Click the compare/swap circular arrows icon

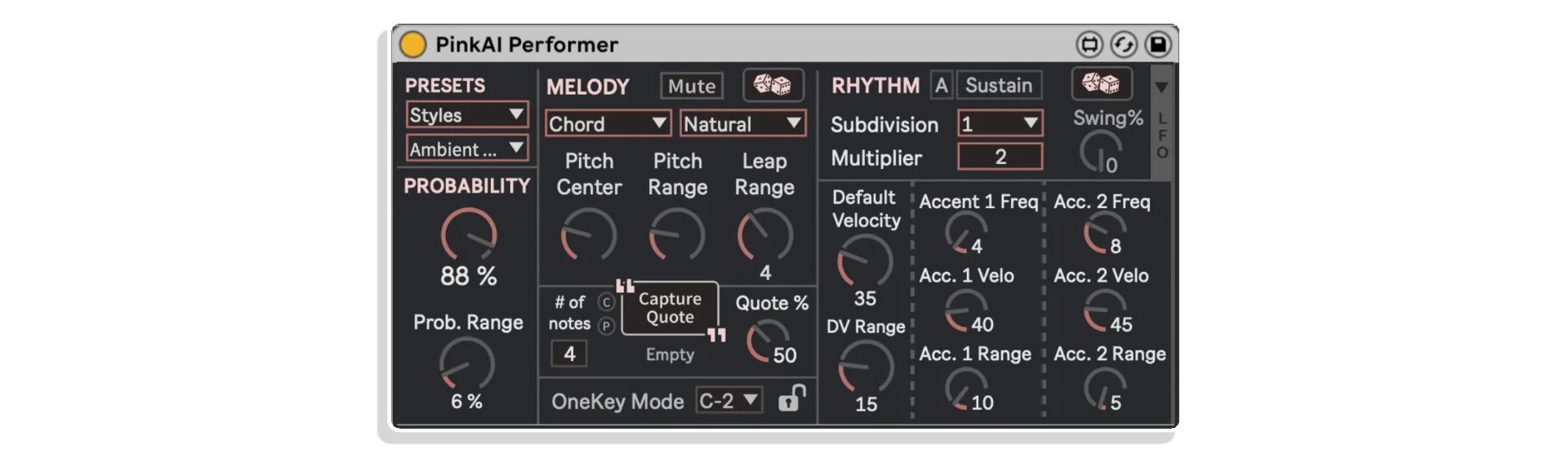pyautogui.click(x=1124, y=44)
